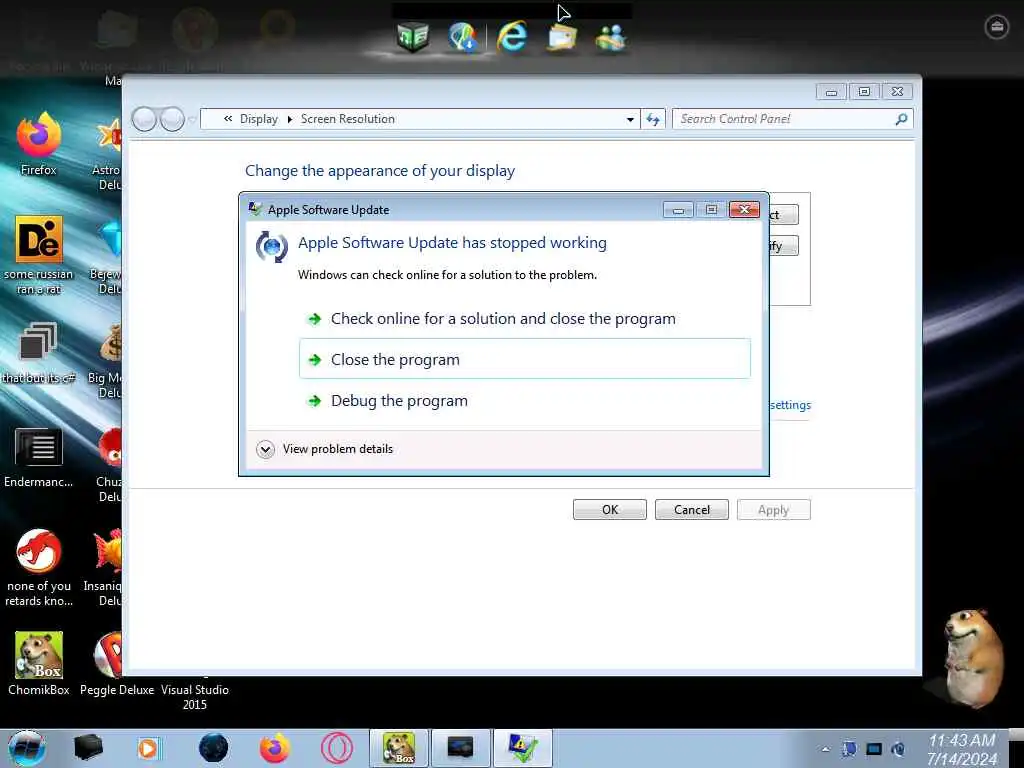
Task: Click the Display breadcrumb in address bar
Action: (259, 119)
